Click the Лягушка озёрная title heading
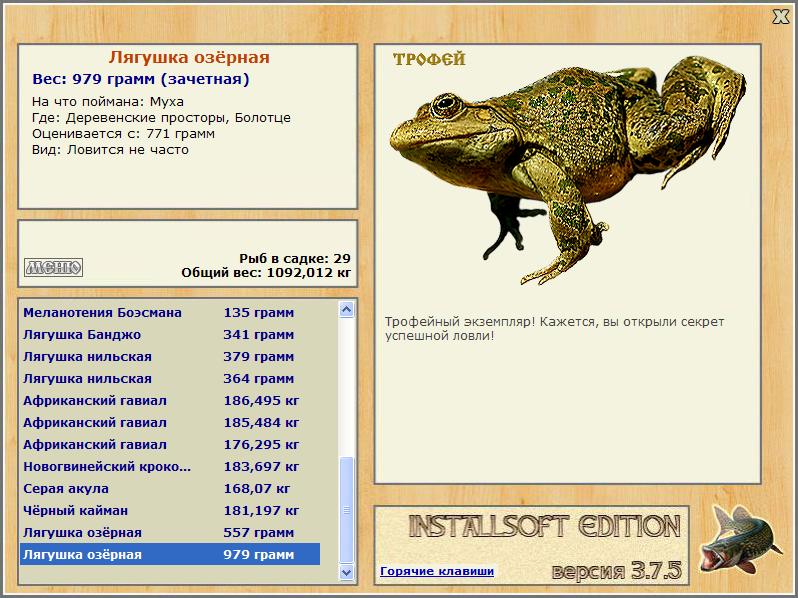The height and width of the screenshot is (598, 798). pyautogui.click(x=189, y=57)
